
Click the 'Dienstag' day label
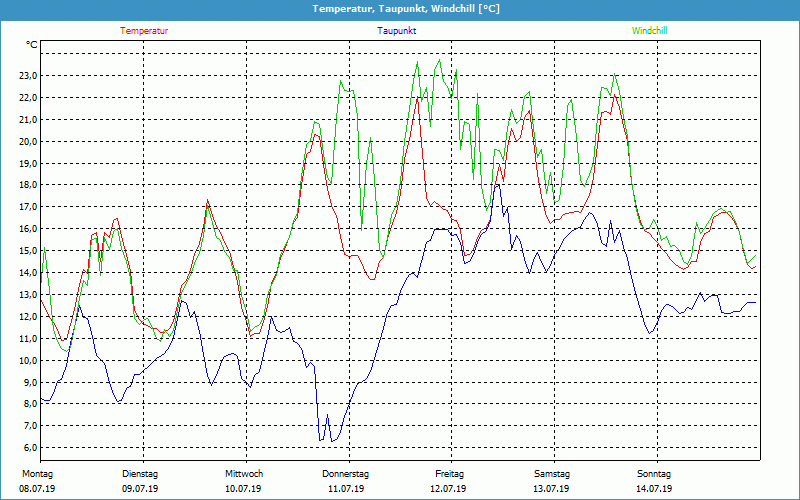[140, 474]
